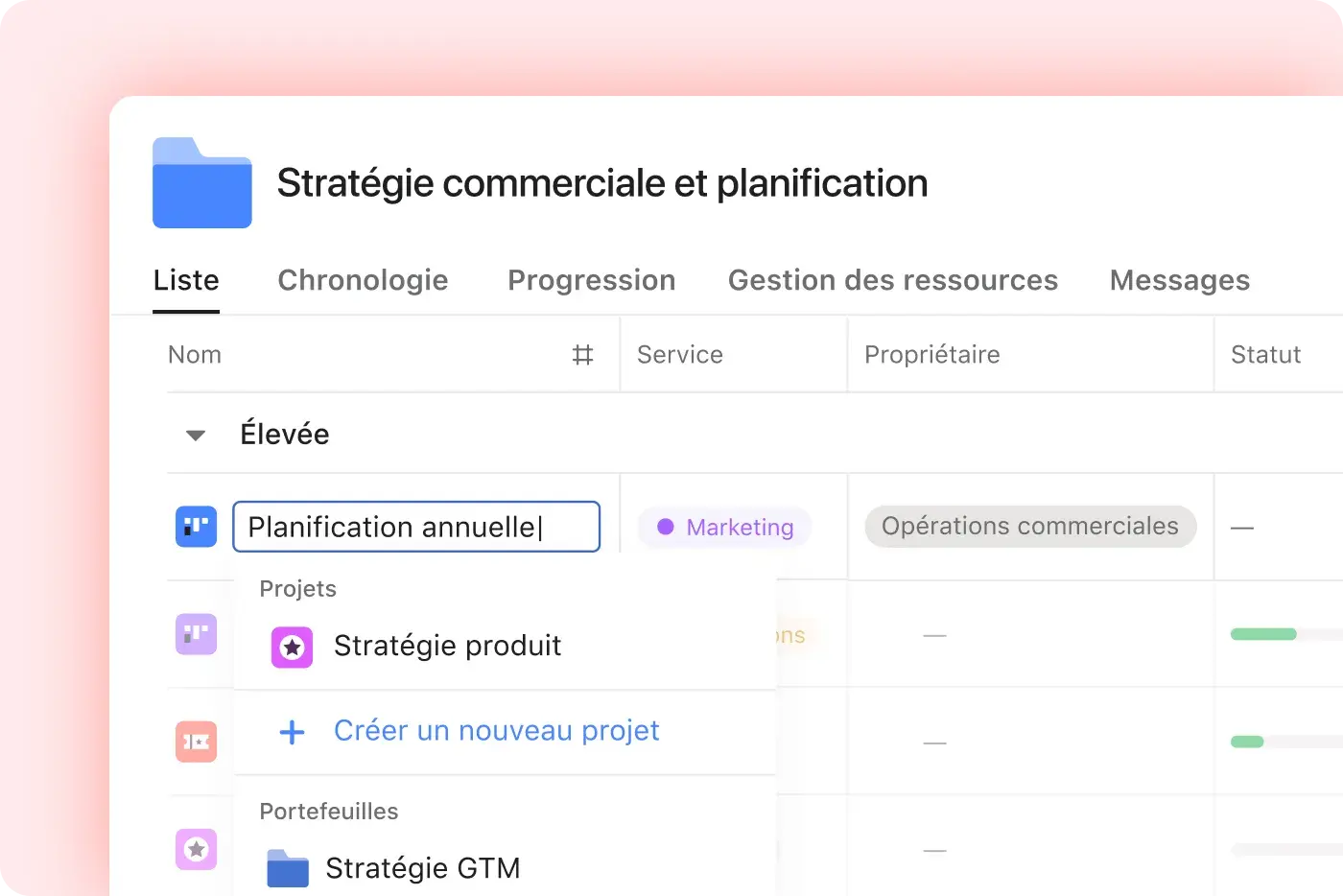Click the Opérations commerciales owner pill

[1030, 527]
